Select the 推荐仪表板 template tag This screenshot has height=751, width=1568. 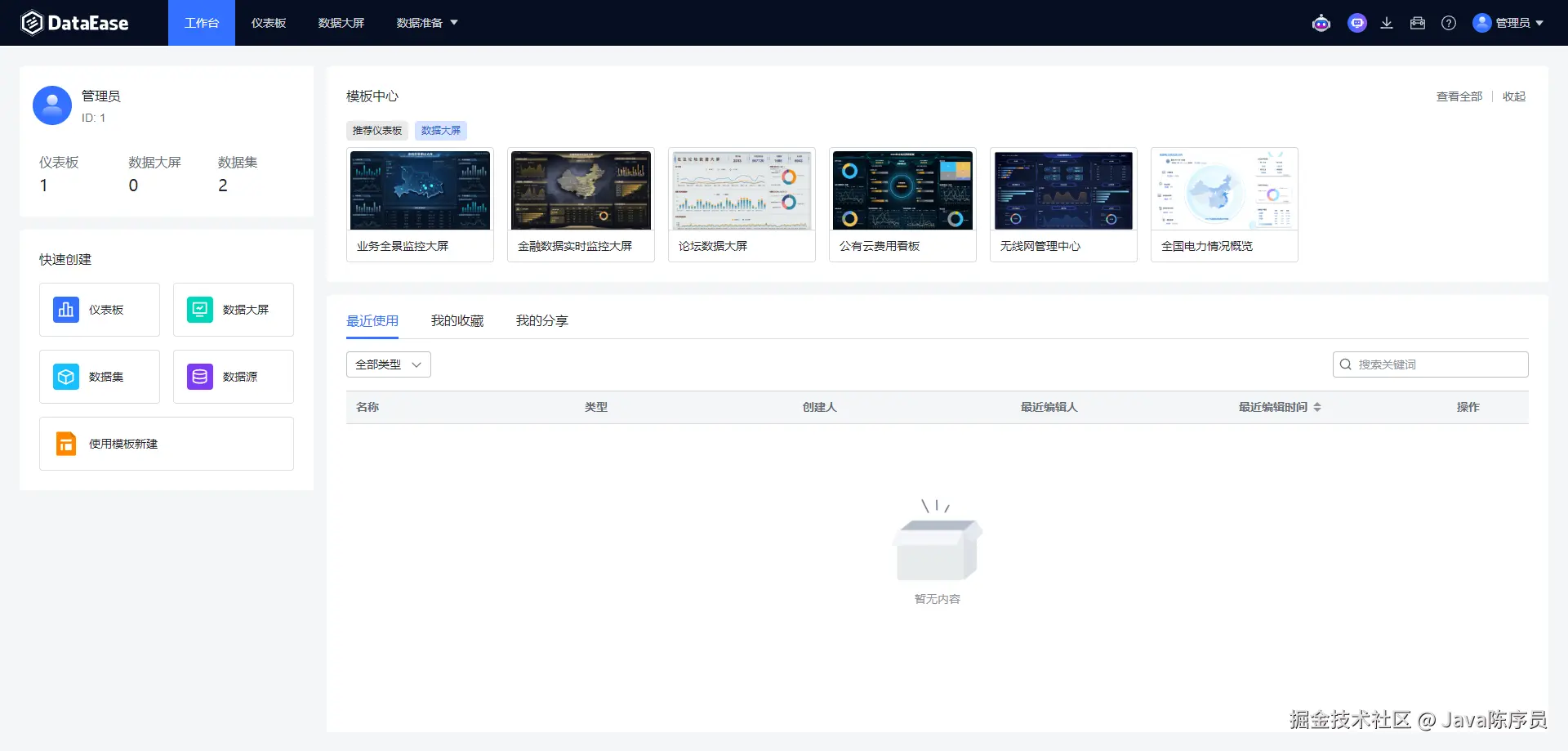[x=377, y=131]
